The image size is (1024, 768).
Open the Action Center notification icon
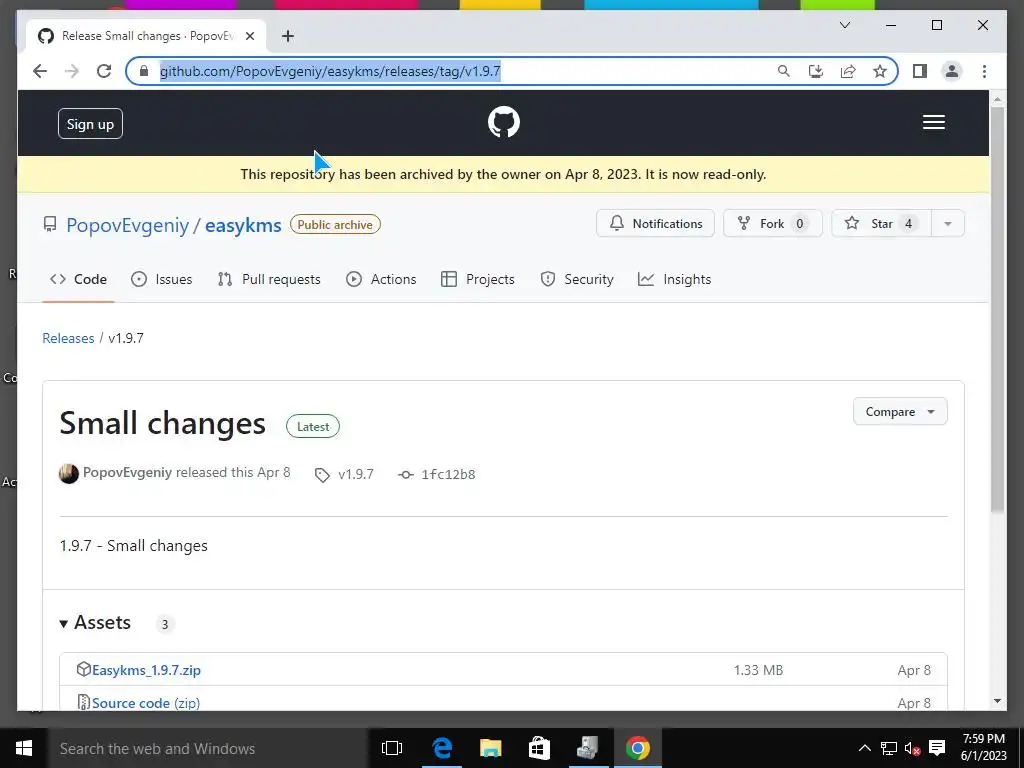[937, 748]
